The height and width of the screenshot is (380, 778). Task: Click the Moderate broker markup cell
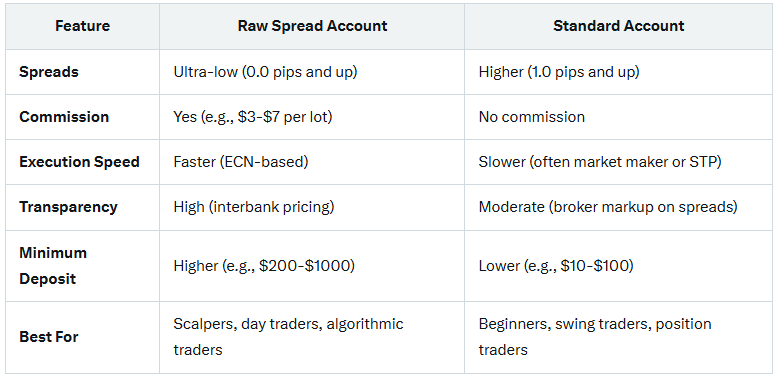tap(608, 207)
